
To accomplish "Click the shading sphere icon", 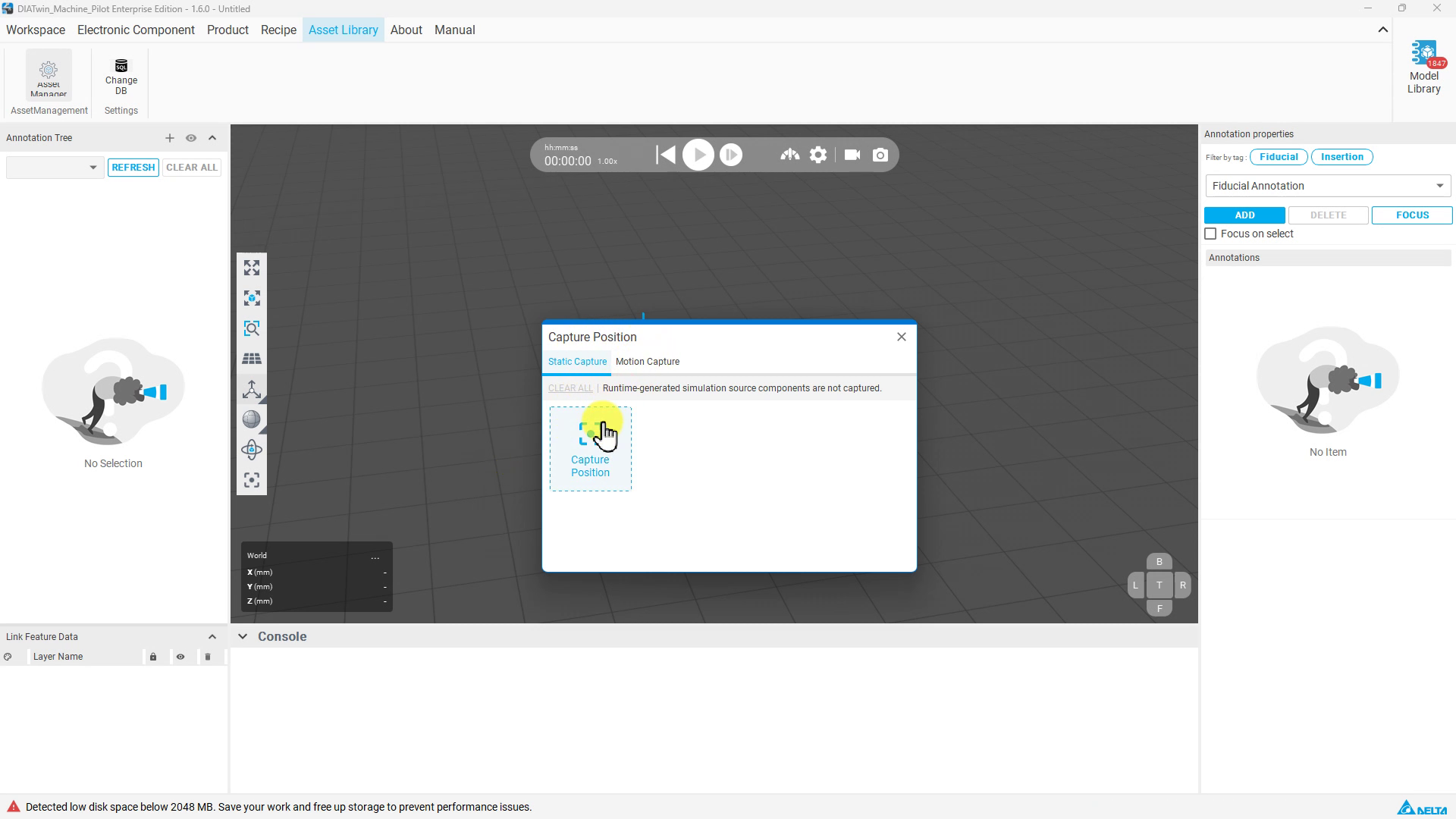I will coord(252,419).
